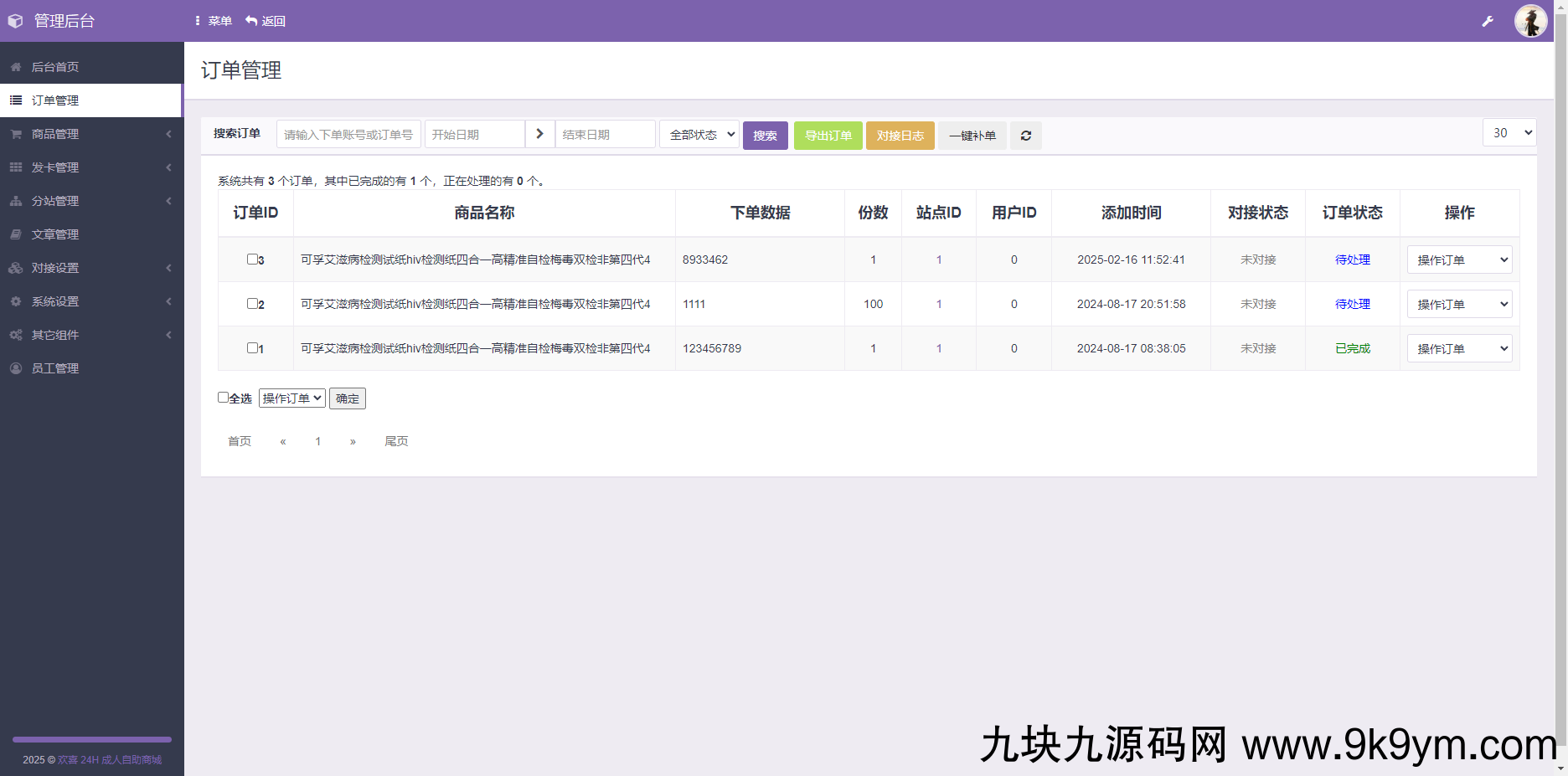This screenshot has width=1568, height=776.
Task: Check the checkbox for order ID 3
Action: tap(250, 260)
